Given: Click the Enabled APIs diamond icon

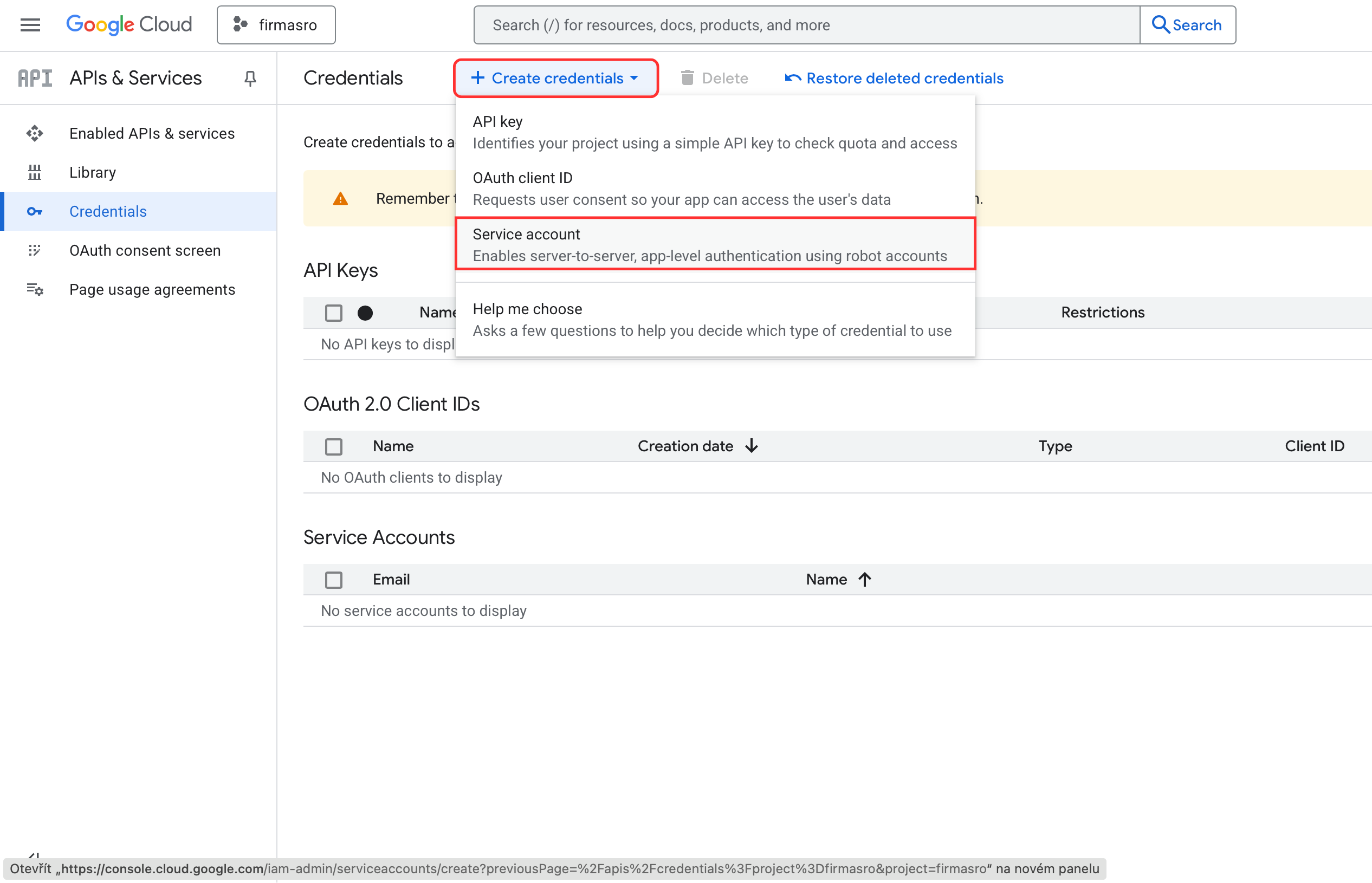Looking at the screenshot, I should point(35,133).
